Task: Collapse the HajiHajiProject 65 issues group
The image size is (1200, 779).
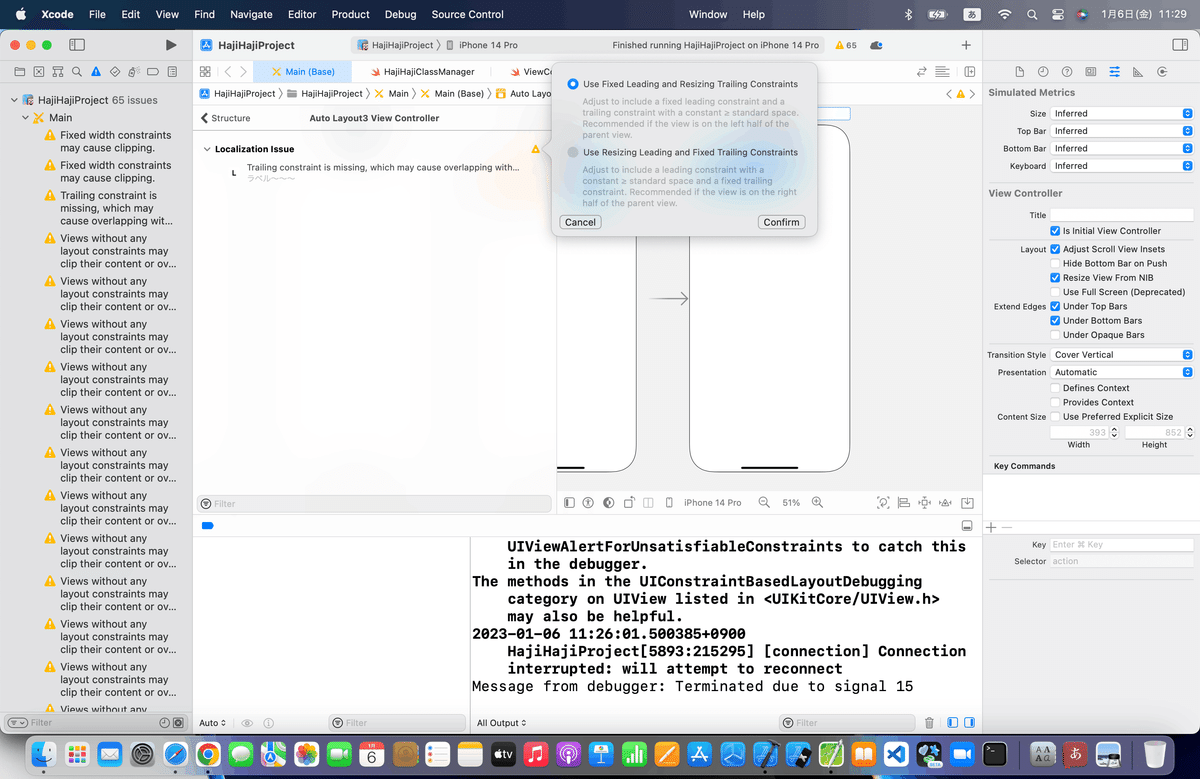Action: point(14,101)
